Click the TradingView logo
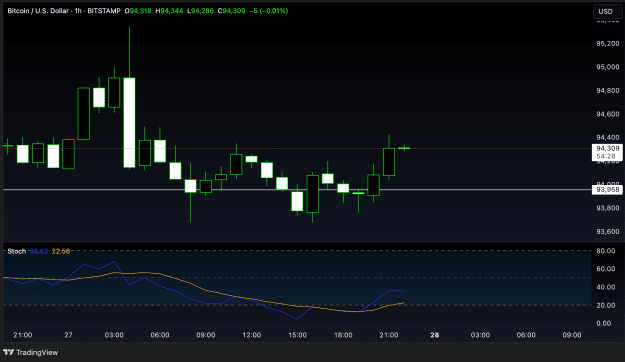Screen dimensions: 625x362 click(31, 352)
